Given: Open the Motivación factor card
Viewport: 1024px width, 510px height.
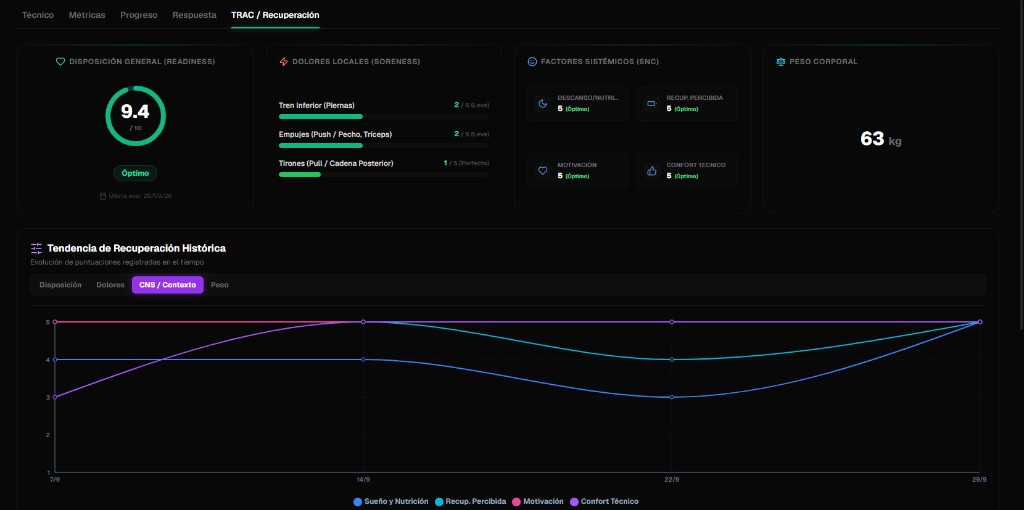Looking at the screenshot, I should (x=578, y=170).
